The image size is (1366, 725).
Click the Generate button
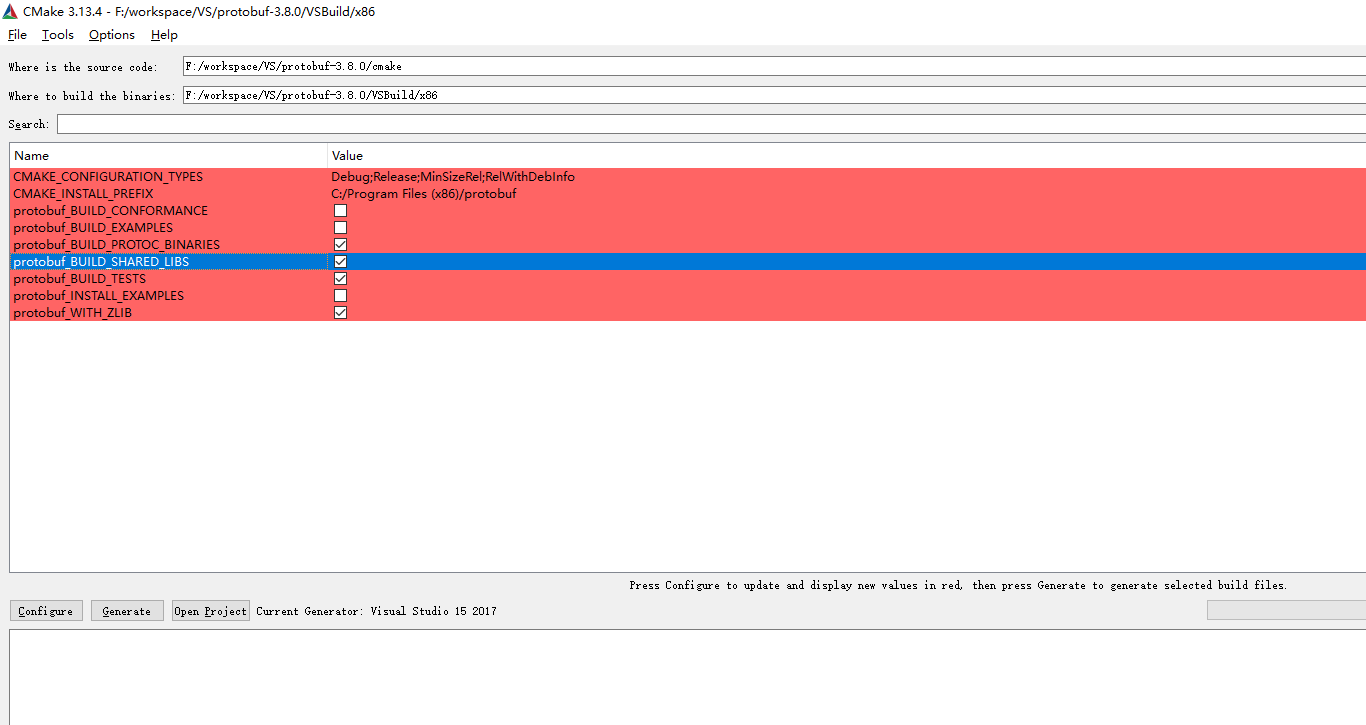coord(127,611)
